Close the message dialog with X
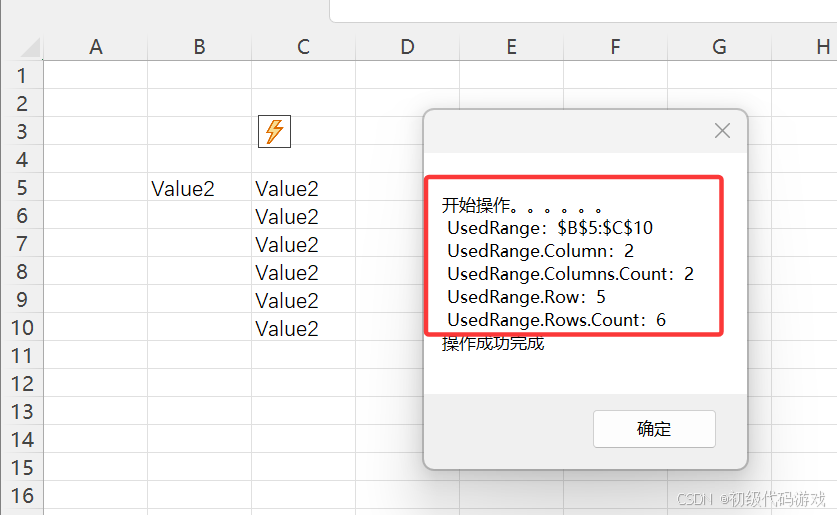Viewport: 837px width, 515px height. point(722,130)
